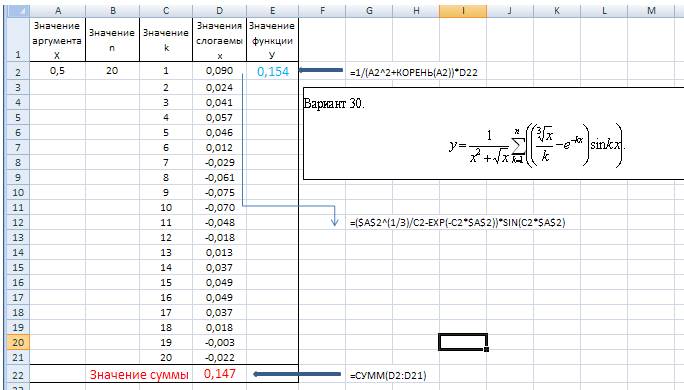
Task: Click function value cell 0,154
Action: click(x=273, y=71)
